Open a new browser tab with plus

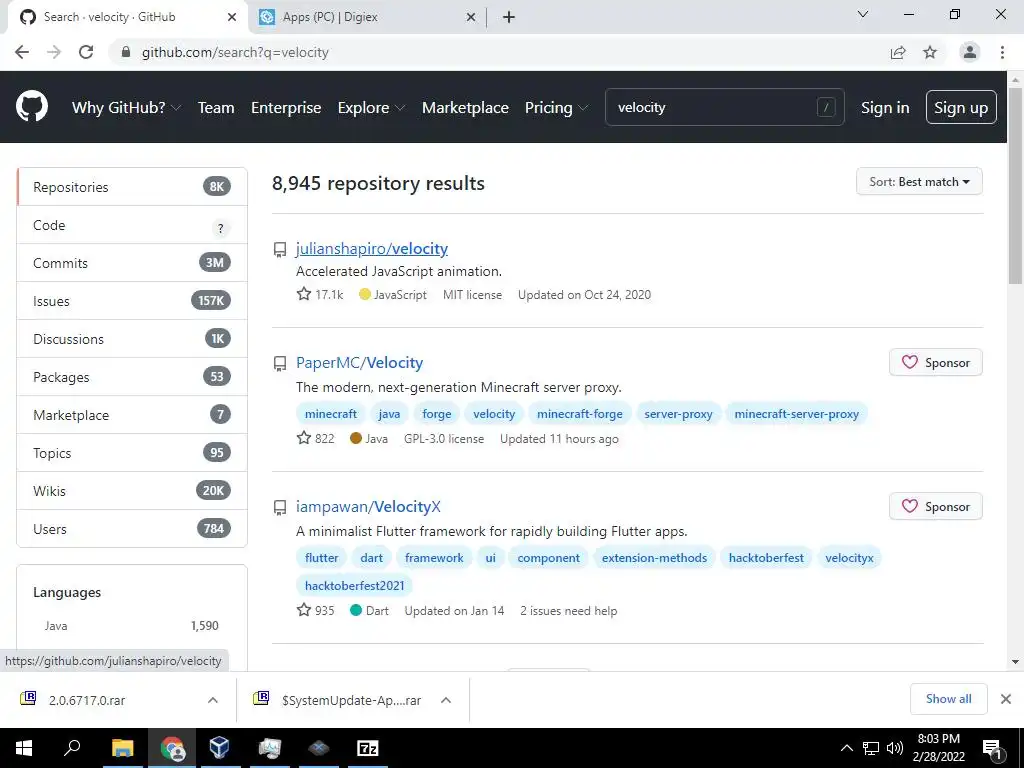509,17
